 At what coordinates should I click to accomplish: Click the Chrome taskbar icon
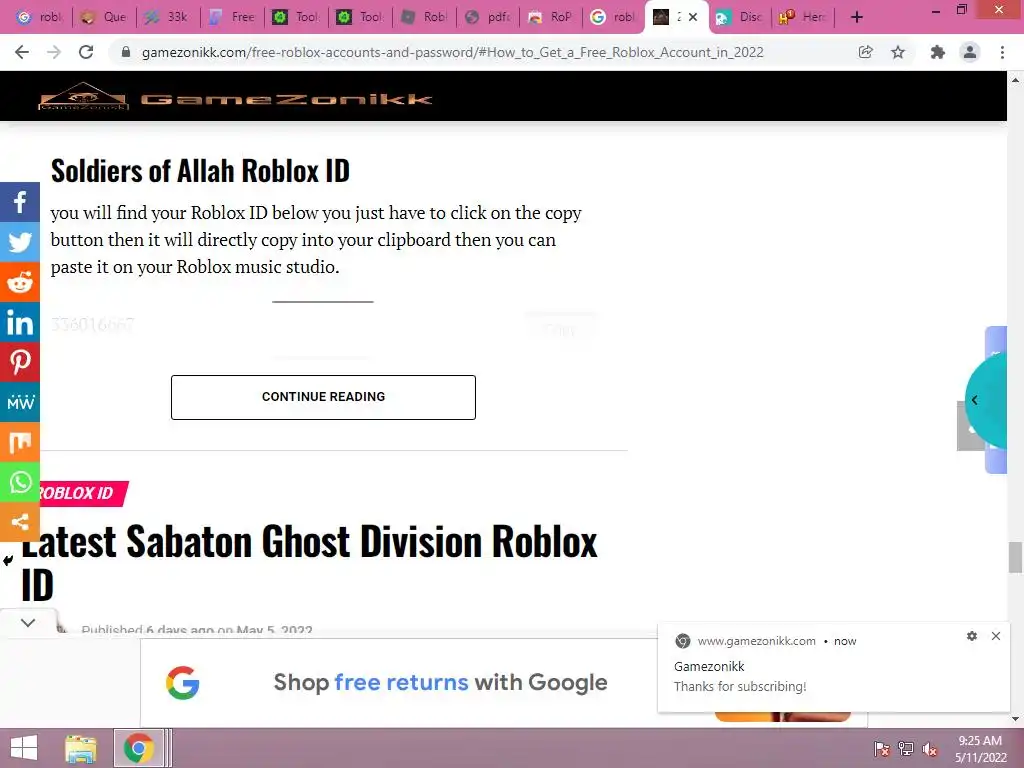click(x=139, y=748)
